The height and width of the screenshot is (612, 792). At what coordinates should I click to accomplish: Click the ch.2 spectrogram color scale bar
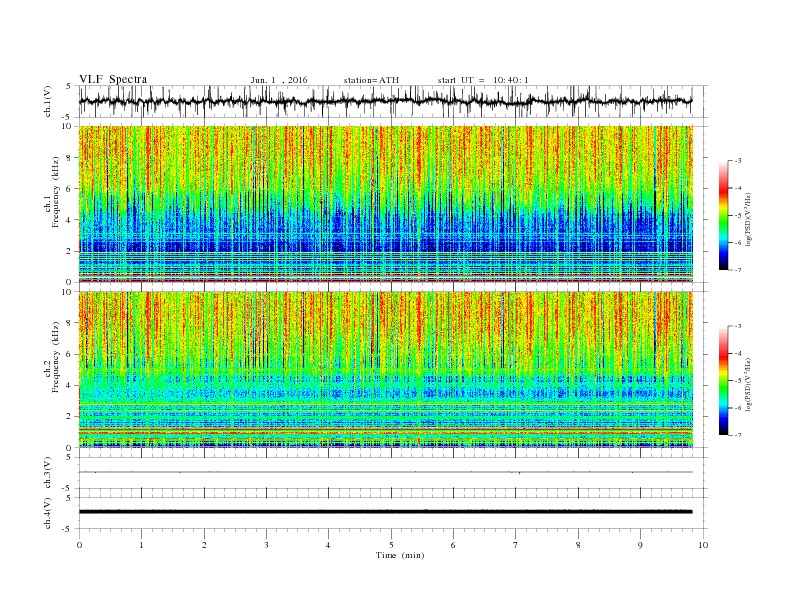click(723, 380)
